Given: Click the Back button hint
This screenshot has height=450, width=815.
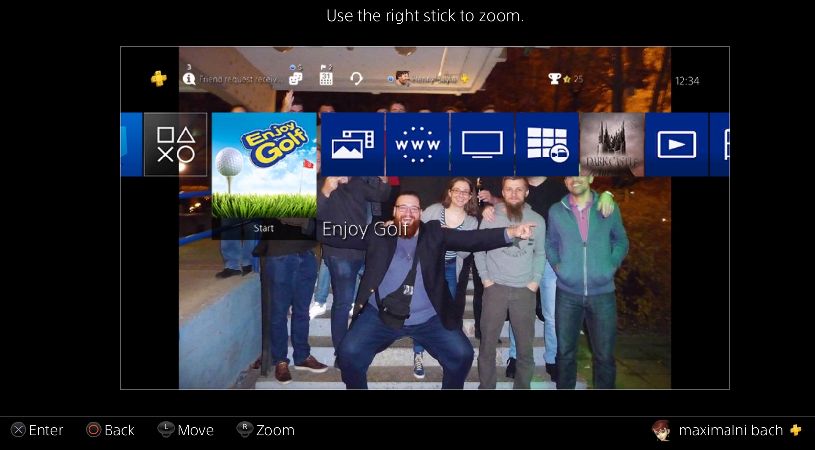Looking at the screenshot, I should (110, 430).
